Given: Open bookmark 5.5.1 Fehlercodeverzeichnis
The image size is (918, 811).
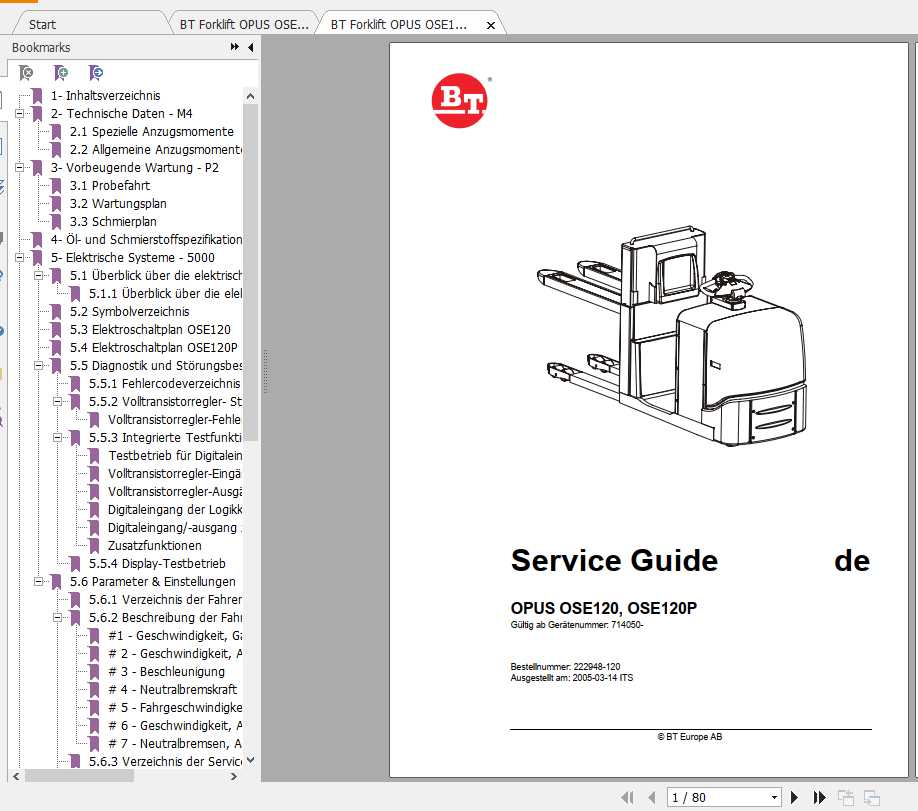Looking at the screenshot, I should click(x=165, y=384).
